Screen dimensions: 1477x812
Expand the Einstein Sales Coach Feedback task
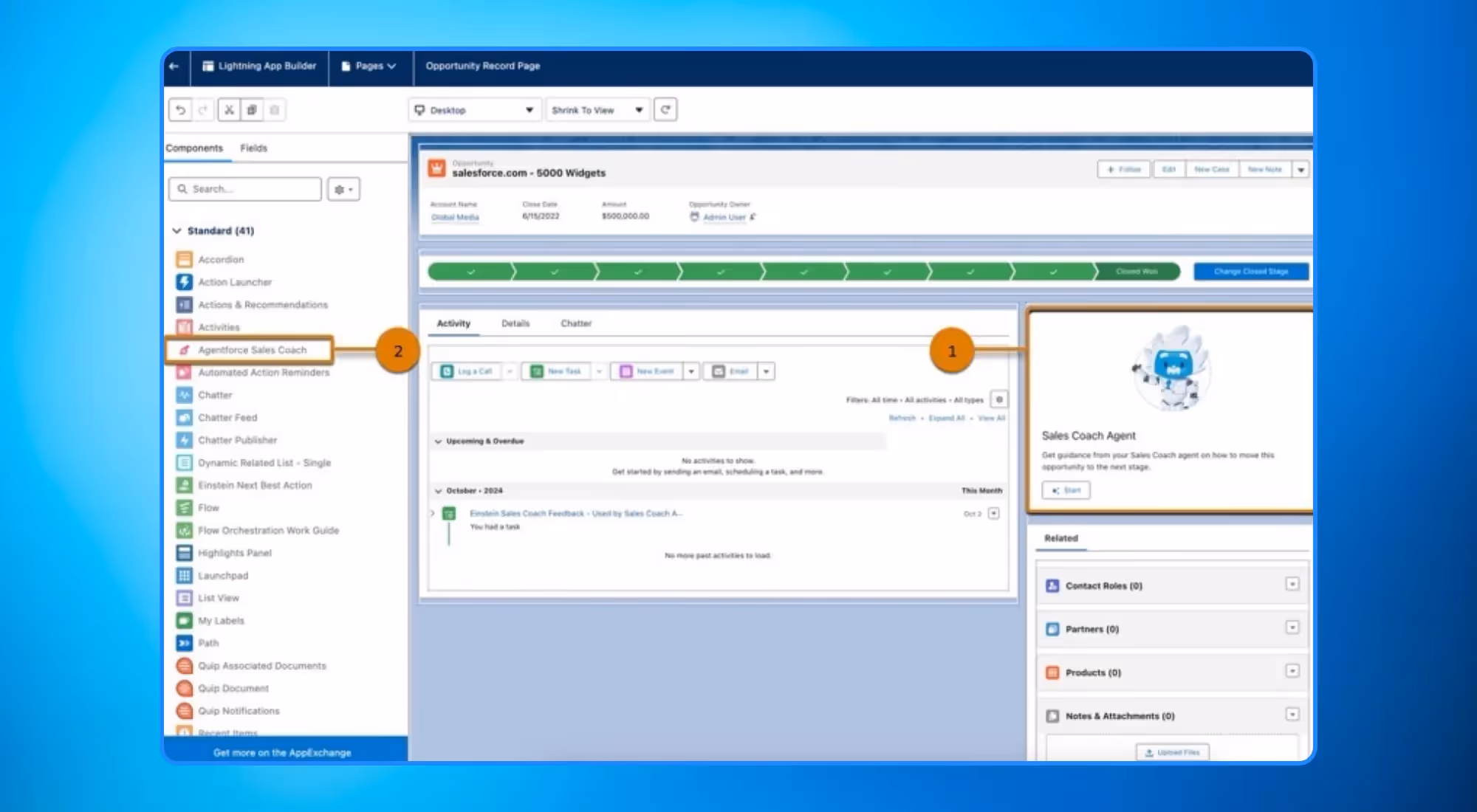tap(433, 513)
